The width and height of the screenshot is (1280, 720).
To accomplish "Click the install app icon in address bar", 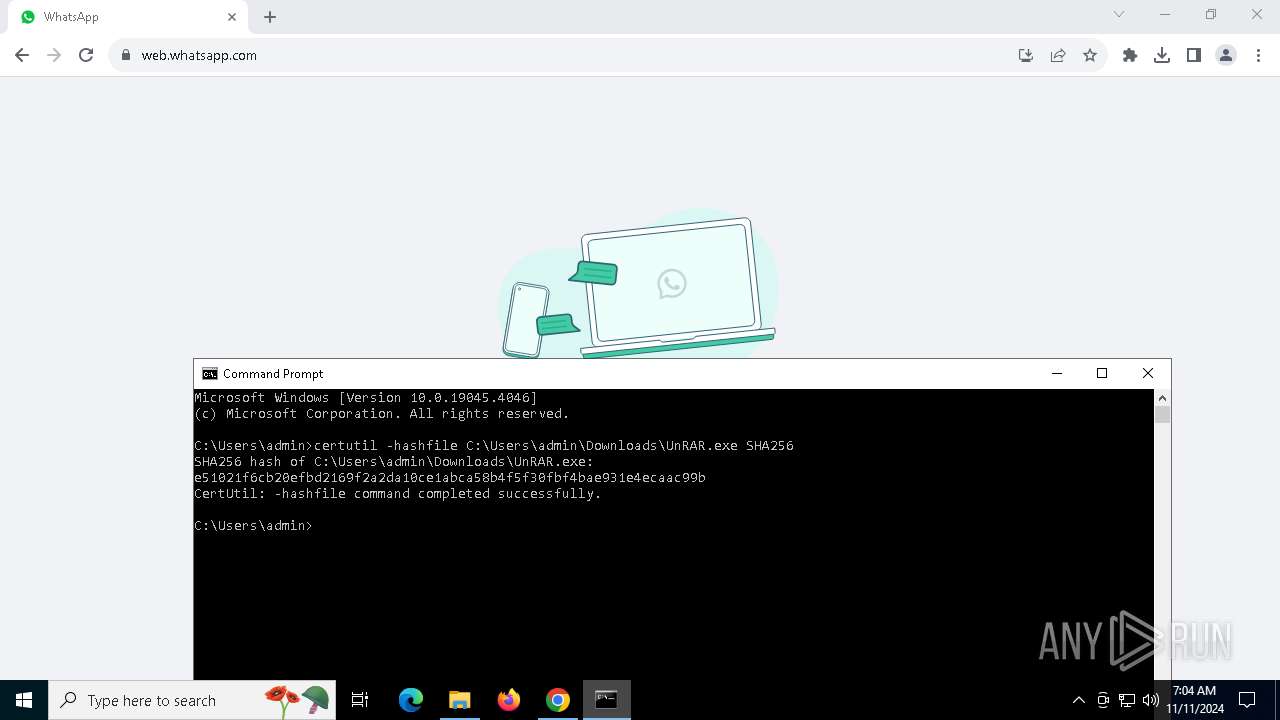I will click(1026, 55).
